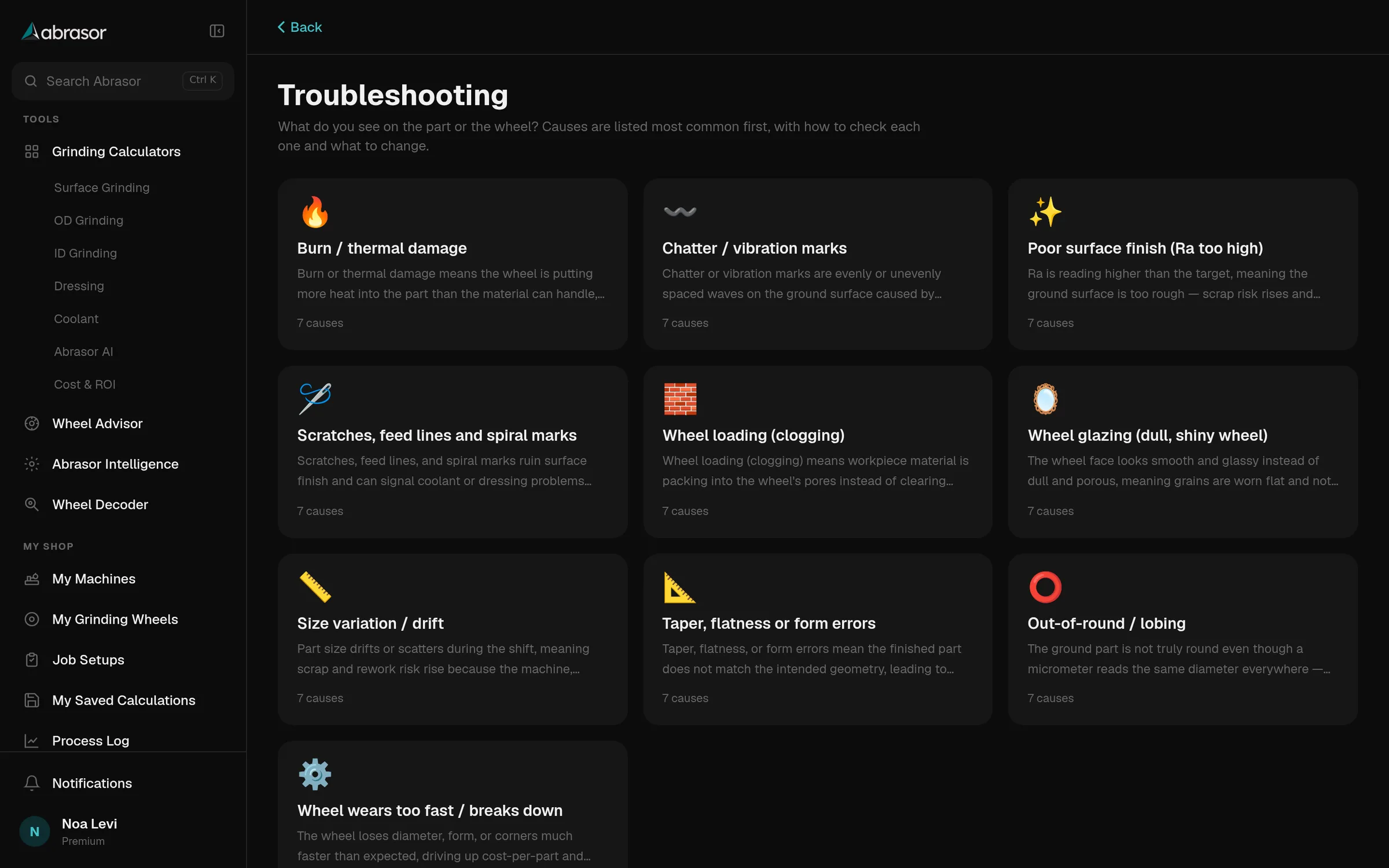Open Grinding Calculators section

tap(116, 152)
